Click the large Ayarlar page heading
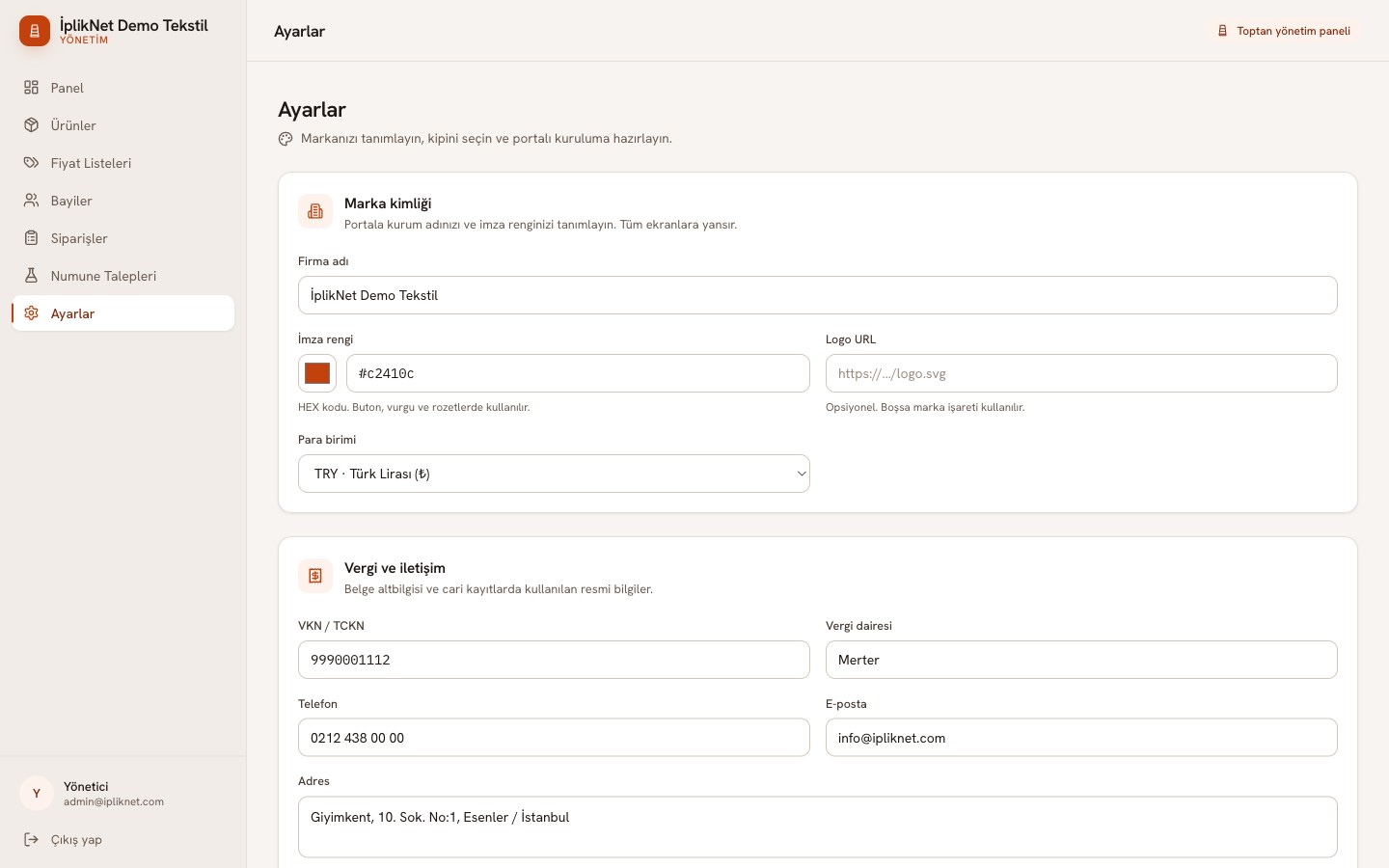The width and height of the screenshot is (1389, 868). [x=312, y=110]
